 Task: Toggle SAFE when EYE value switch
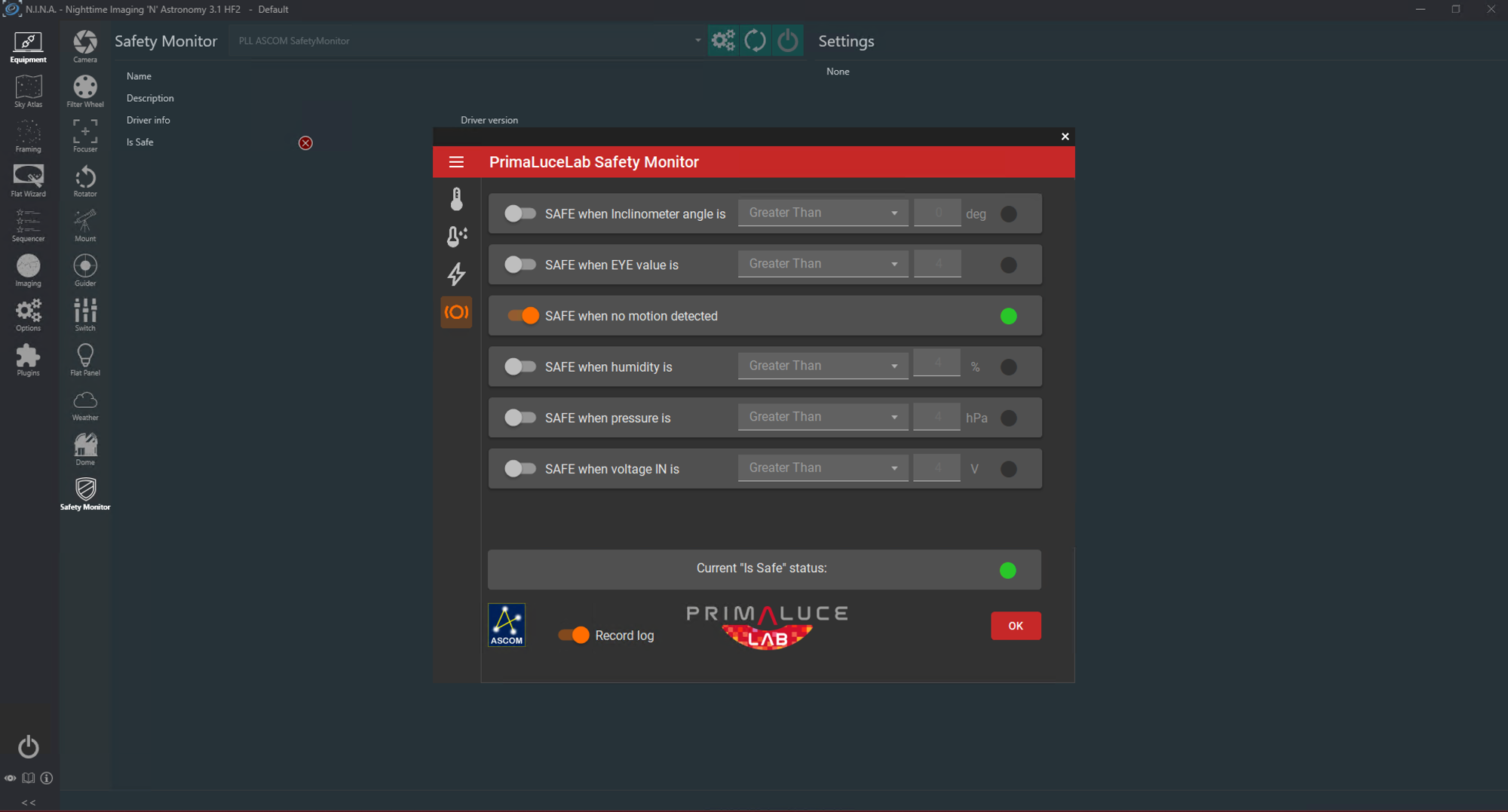(x=520, y=265)
